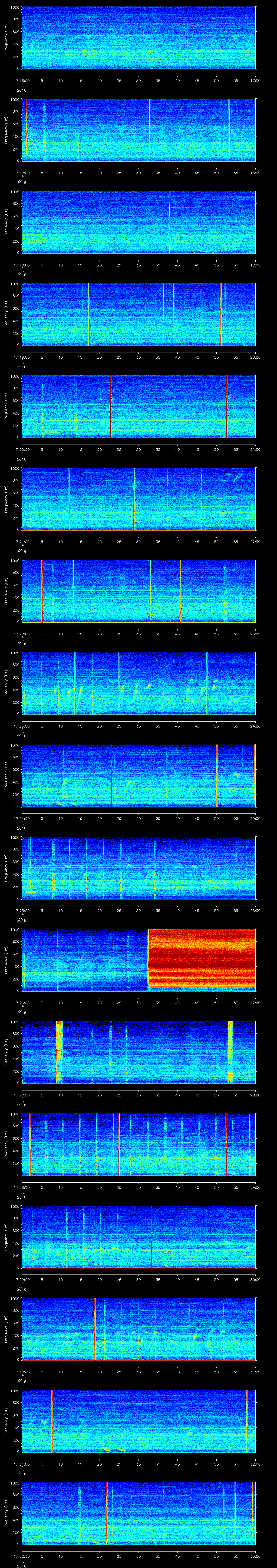
Task: Open the 17:25 spectrogram panel
Action: (138, 868)
